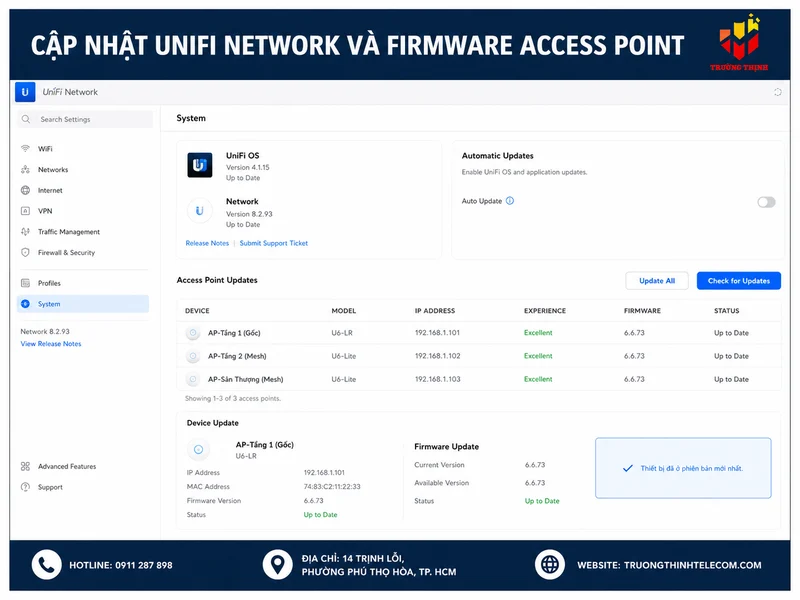Click the Traffic Management icon
The image size is (800, 600).
[x=25, y=232]
